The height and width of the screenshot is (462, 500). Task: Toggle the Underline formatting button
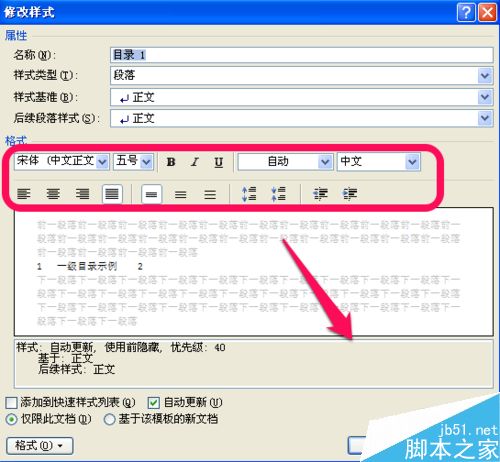click(x=219, y=162)
